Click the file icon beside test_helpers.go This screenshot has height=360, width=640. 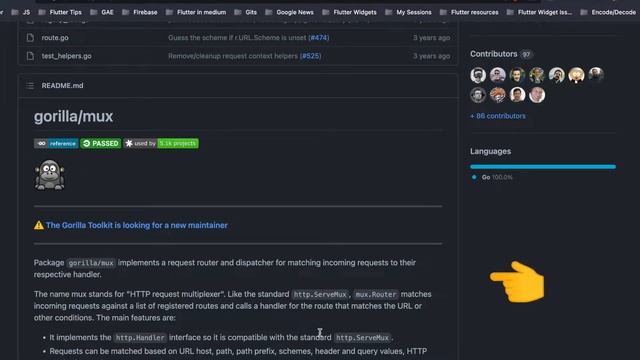tap(30, 56)
